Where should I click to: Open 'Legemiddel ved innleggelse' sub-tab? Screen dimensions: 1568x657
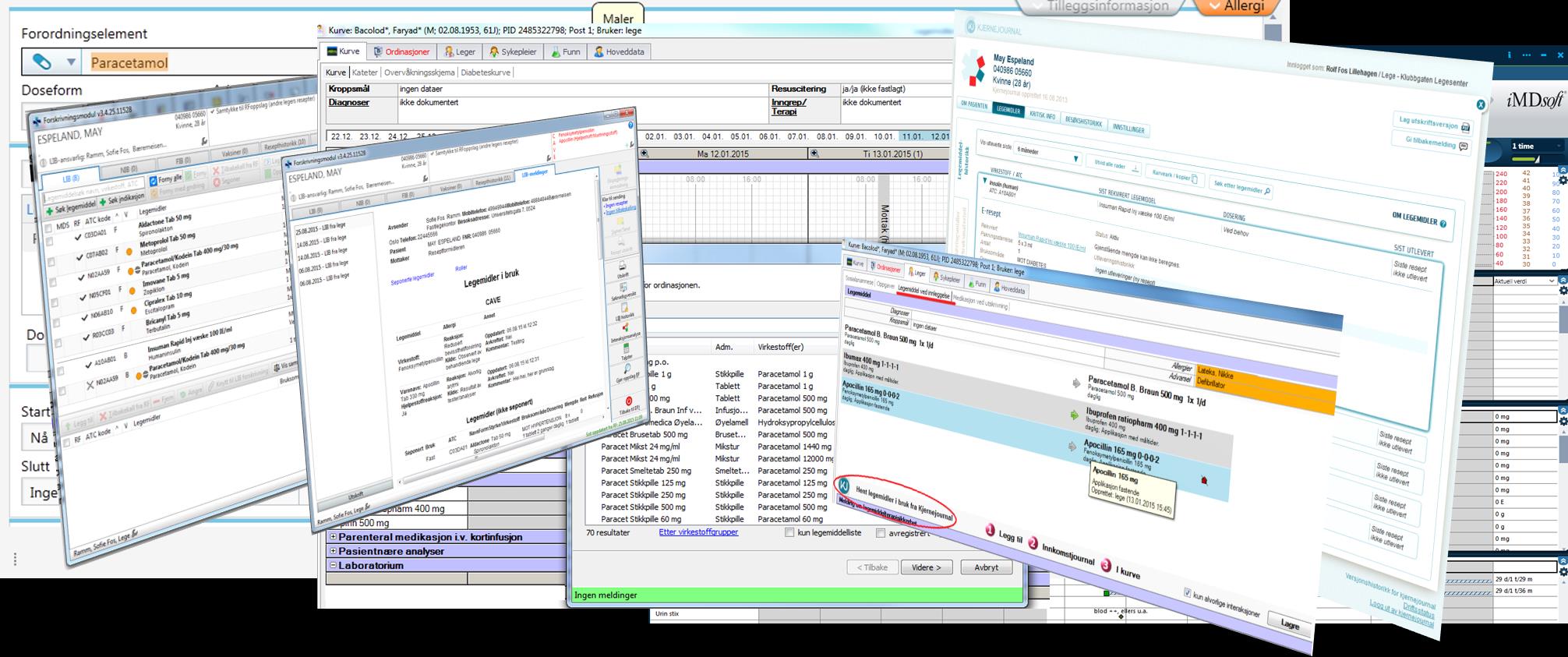click(923, 291)
